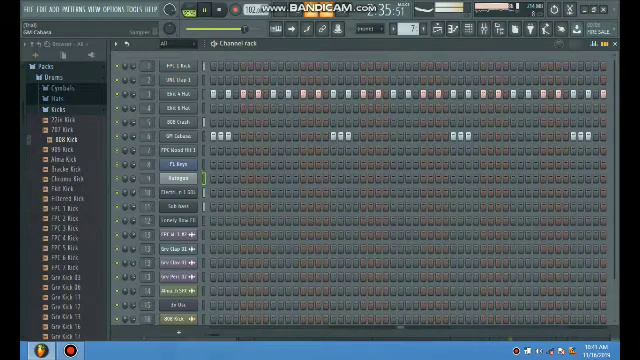Image resolution: width=640 pixels, height=360 pixels.
Task: Toggle the green song/pattern mode button
Action: click(x=189, y=10)
